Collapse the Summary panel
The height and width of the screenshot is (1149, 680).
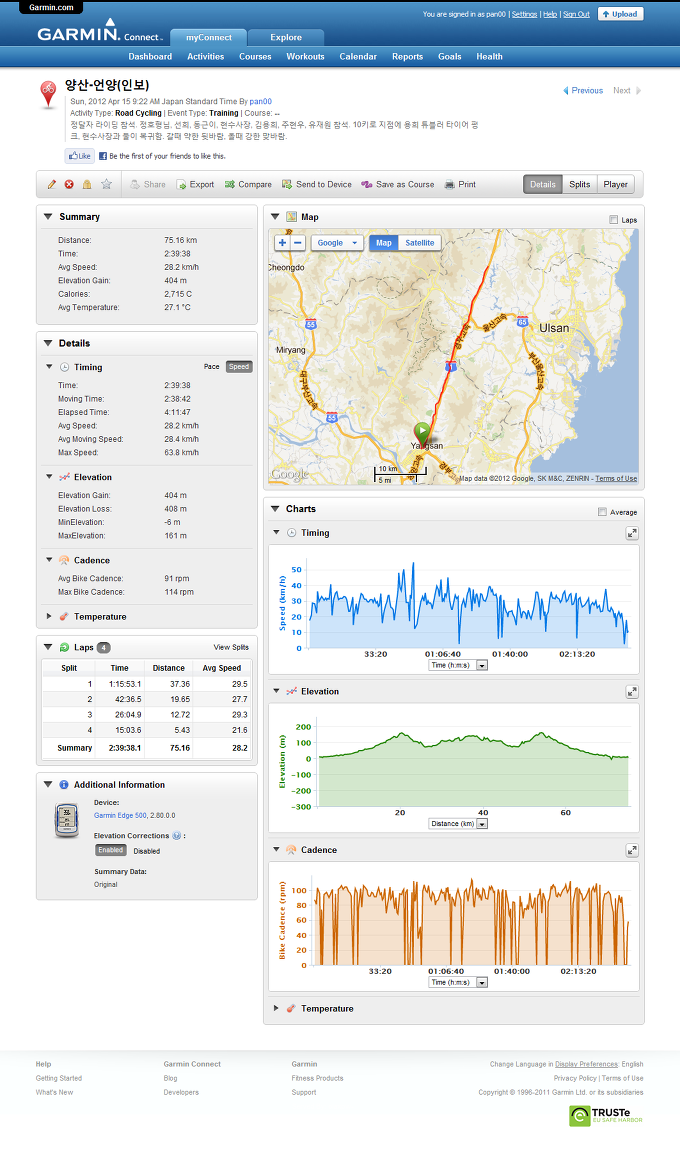pos(48,217)
